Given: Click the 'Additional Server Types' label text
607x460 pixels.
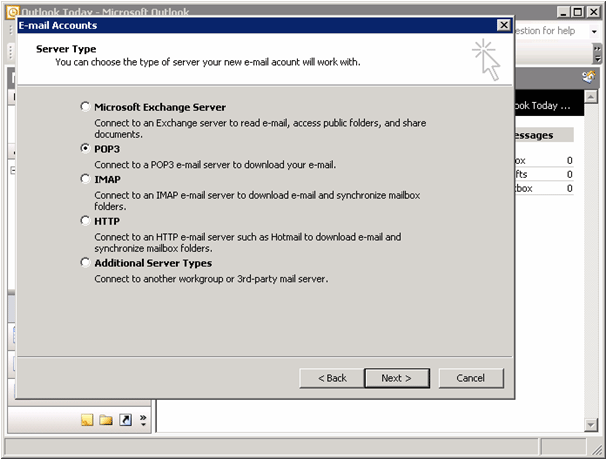Looking at the screenshot, I should 153,263.
